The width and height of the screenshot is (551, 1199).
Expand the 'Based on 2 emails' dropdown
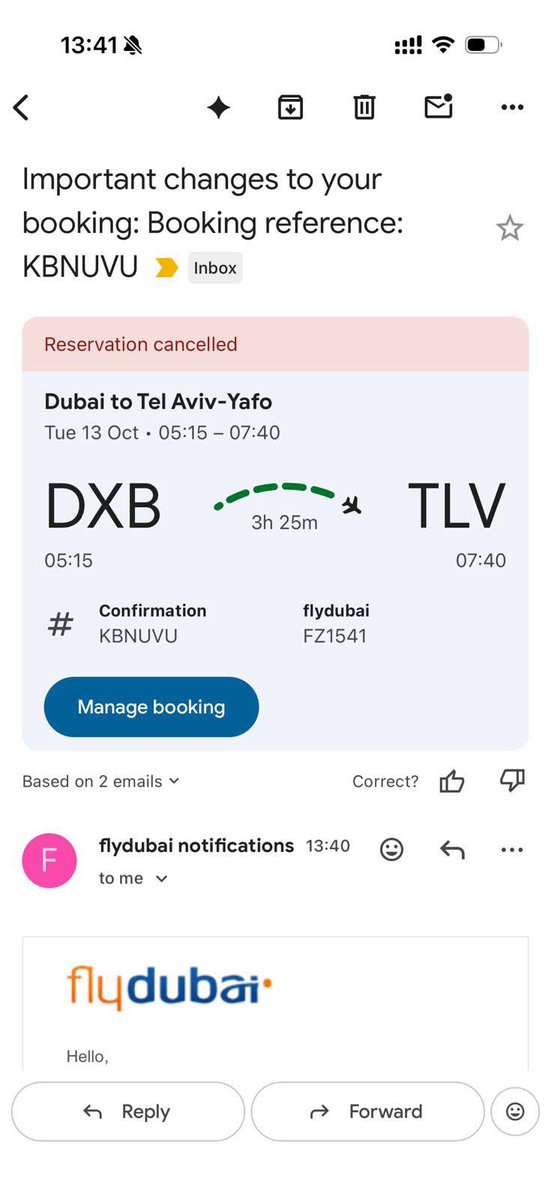point(101,781)
